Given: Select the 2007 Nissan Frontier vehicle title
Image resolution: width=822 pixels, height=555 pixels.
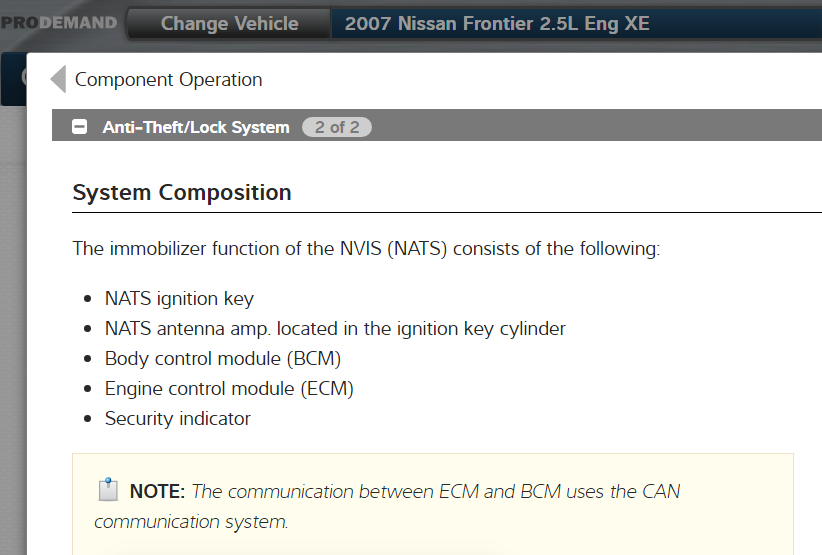Looking at the screenshot, I should click(x=497, y=23).
